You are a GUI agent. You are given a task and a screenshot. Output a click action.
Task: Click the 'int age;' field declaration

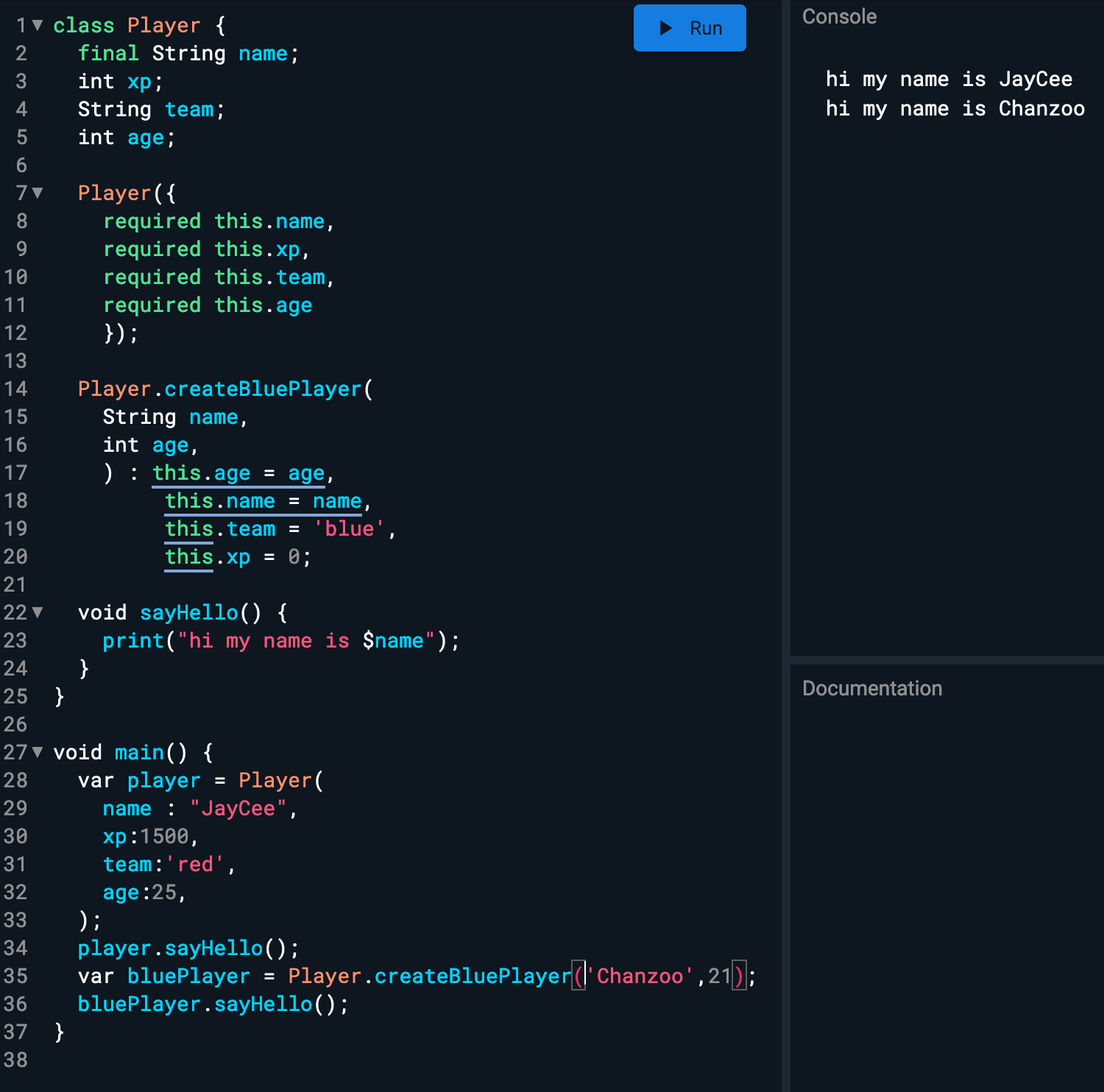[x=127, y=137]
